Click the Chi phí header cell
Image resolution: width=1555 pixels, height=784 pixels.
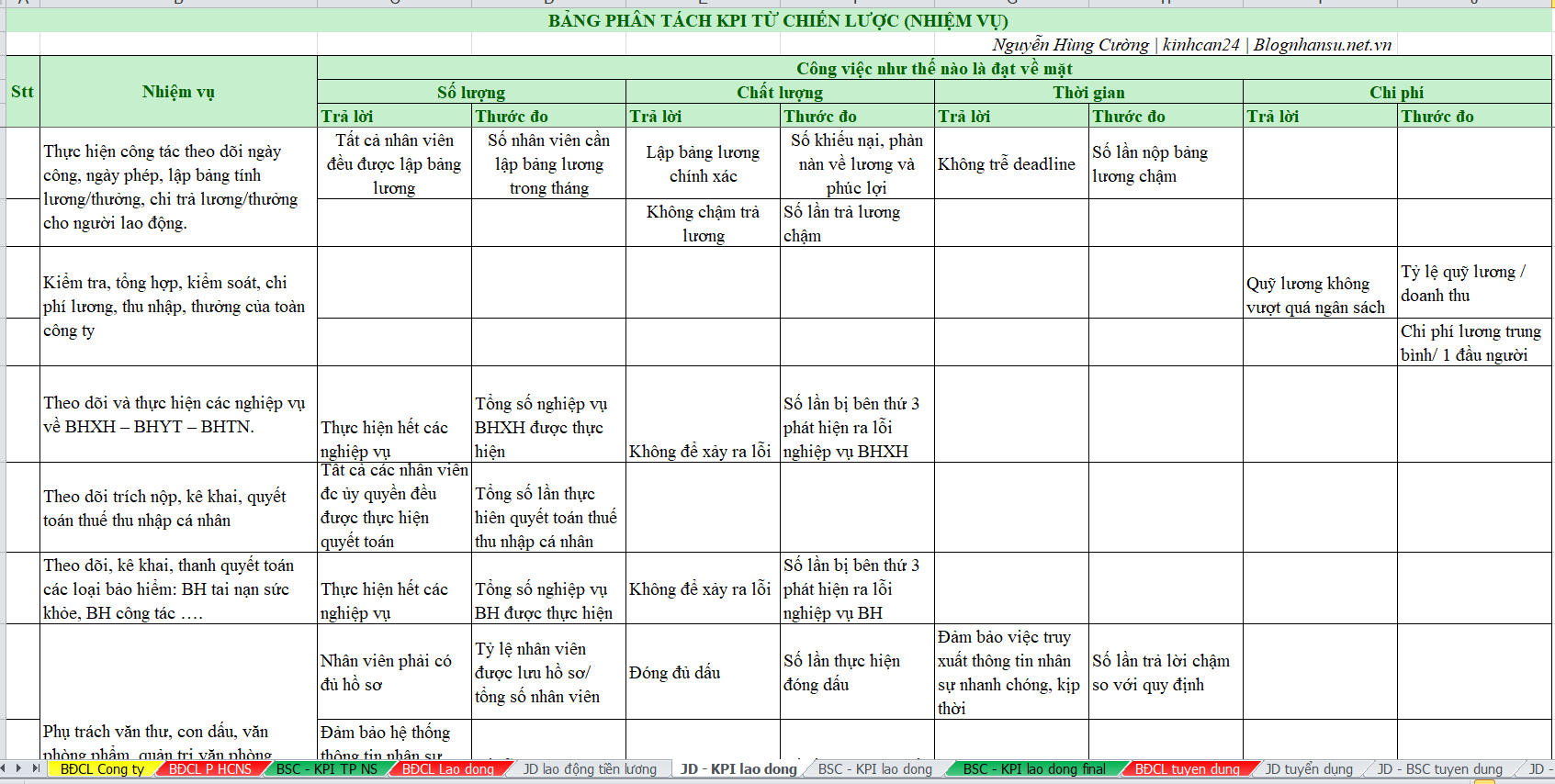tap(1396, 92)
